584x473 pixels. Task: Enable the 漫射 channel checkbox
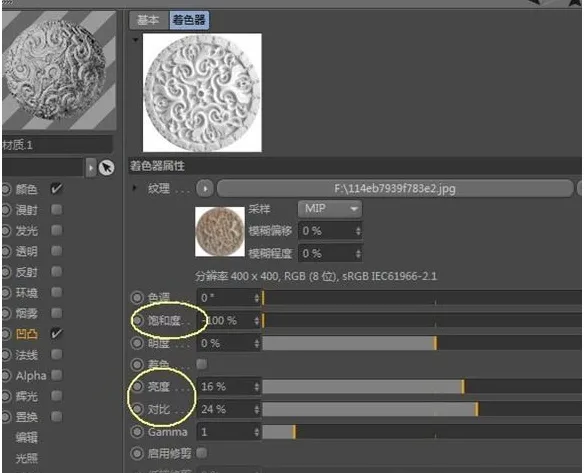[56, 209]
